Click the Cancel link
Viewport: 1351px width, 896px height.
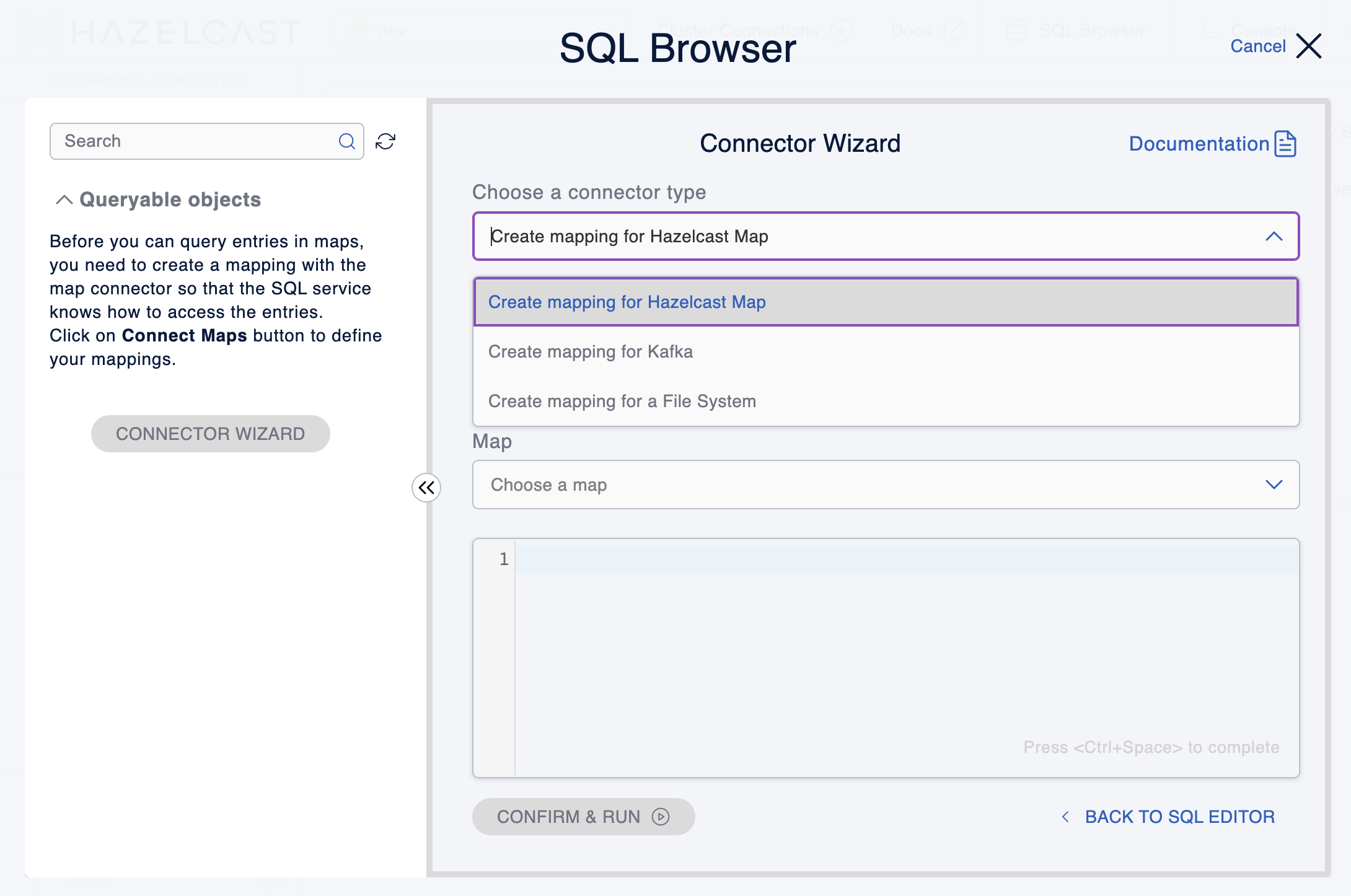[x=1257, y=46]
